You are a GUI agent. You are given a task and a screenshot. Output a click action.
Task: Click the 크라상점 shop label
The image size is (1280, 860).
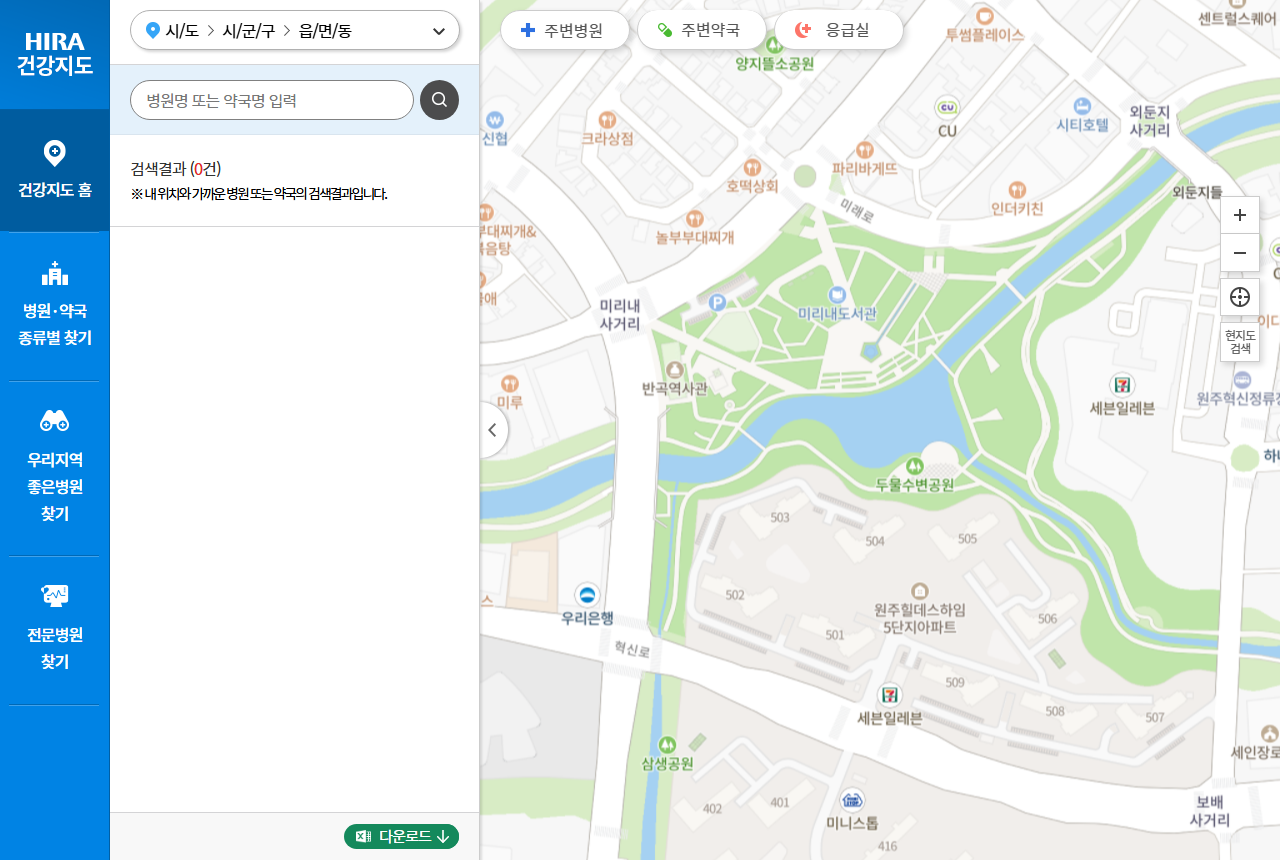pyautogui.click(x=608, y=138)
